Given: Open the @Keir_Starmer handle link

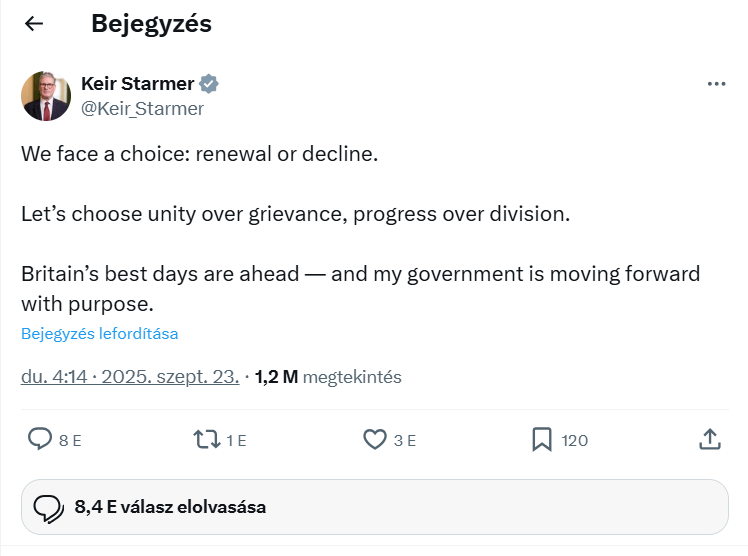Looking at the screenshot, I should point(142,108).
